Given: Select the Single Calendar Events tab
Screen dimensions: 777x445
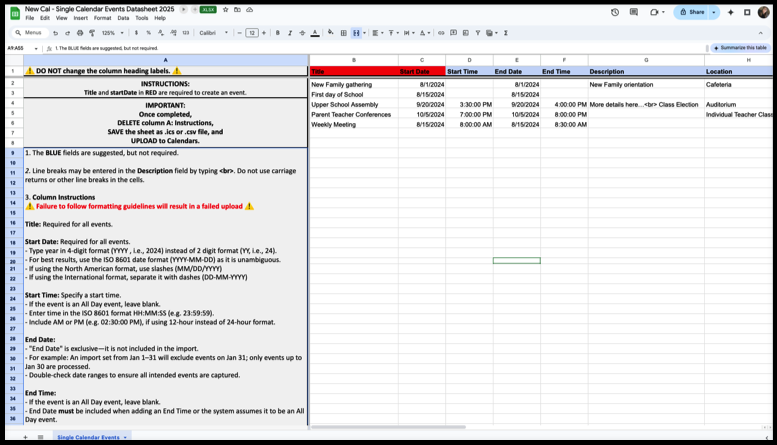Looking at the screenshot, I should pos(92,437).
